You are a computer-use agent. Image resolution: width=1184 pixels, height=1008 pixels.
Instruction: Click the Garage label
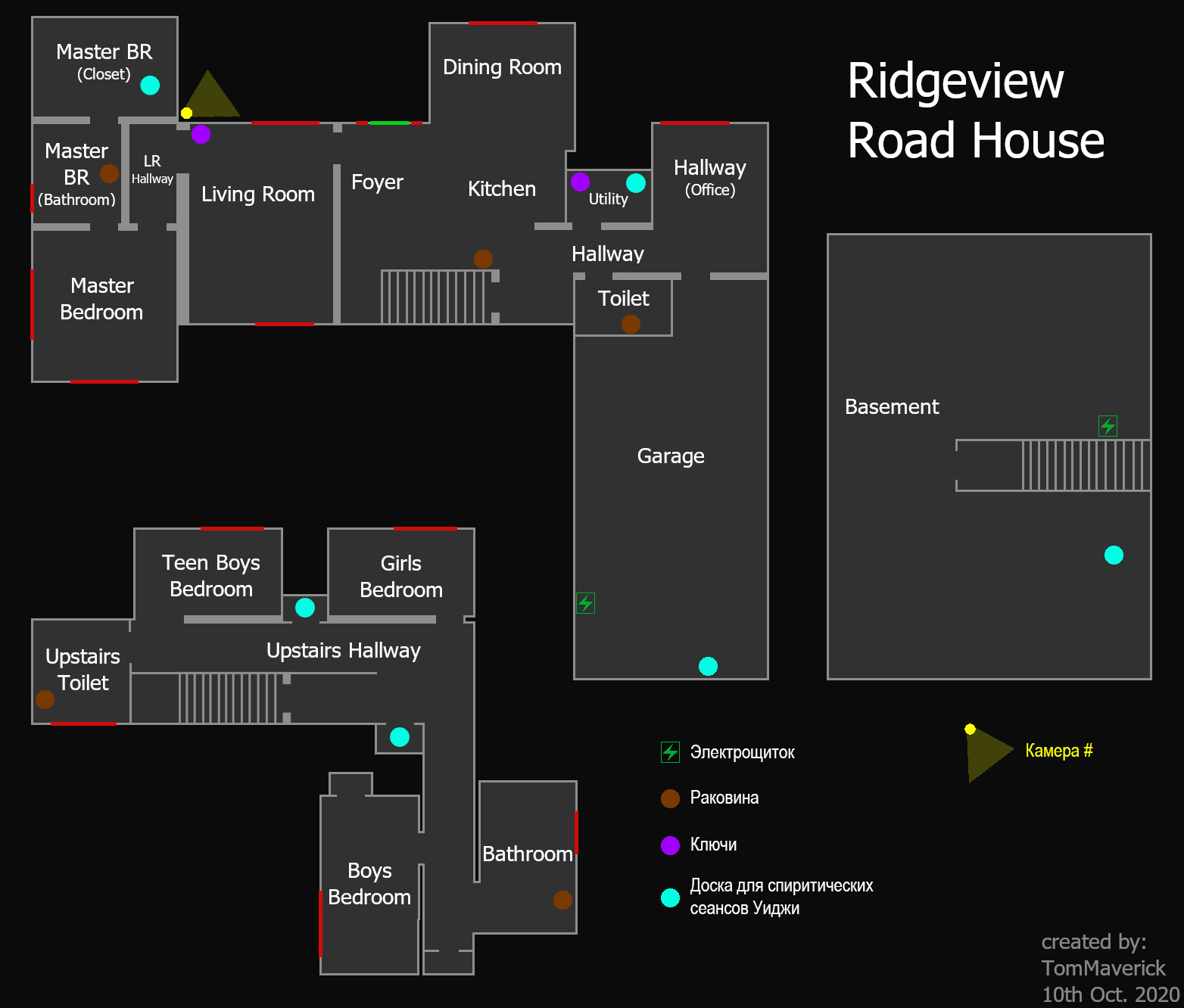[671, 456]
